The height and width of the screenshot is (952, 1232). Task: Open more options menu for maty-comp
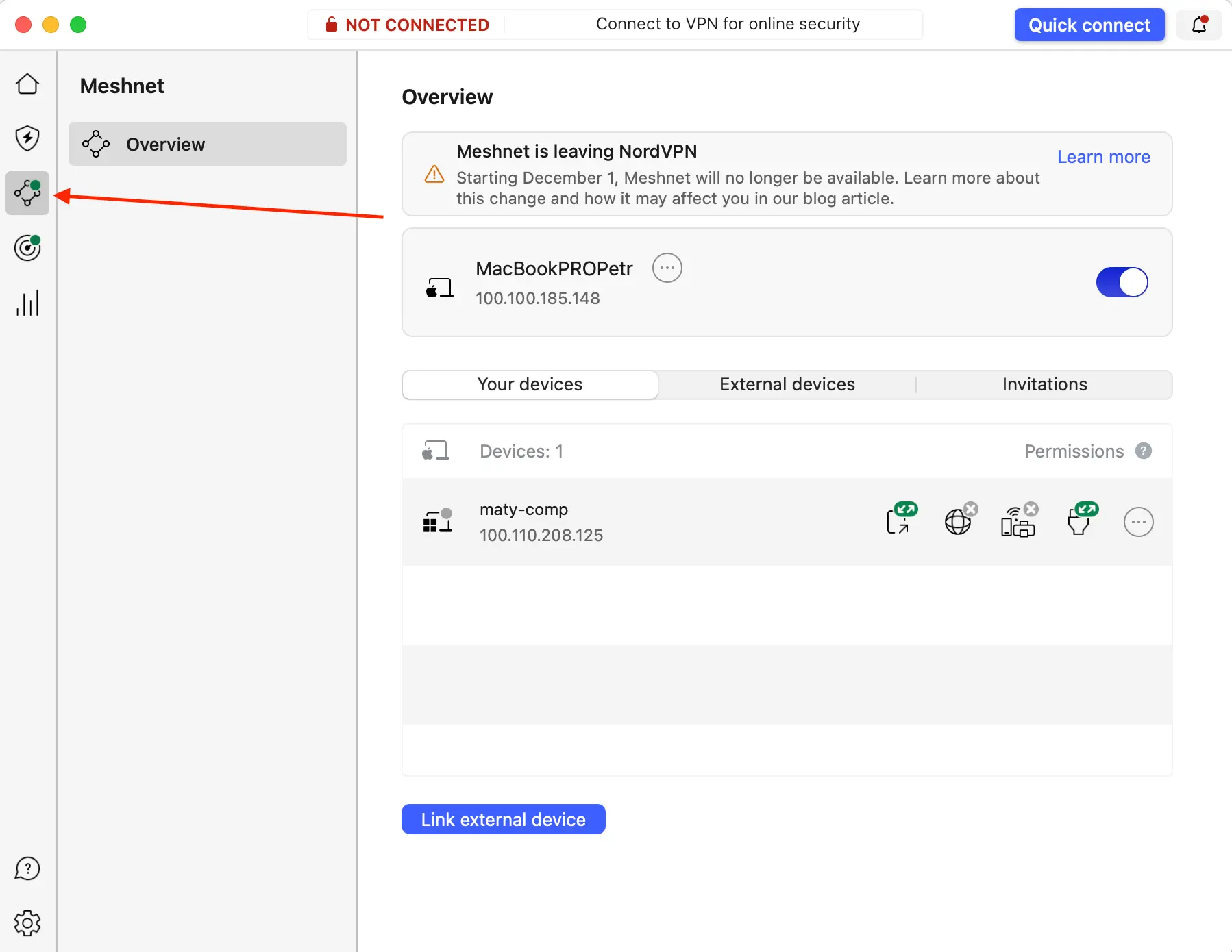(1138, 522)
